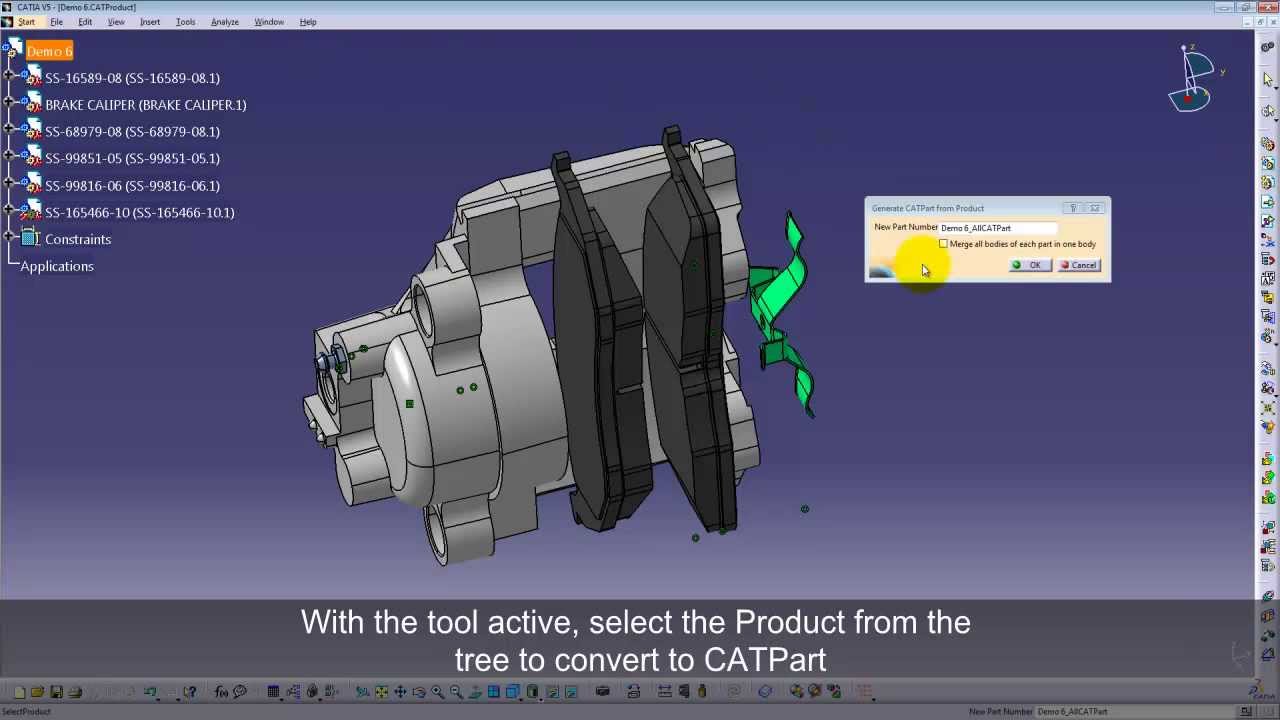This screenshot has width=1280, height=720.
Task: Click Cancel in Generate CATPart dialog
Action: tap(1078, 265)
